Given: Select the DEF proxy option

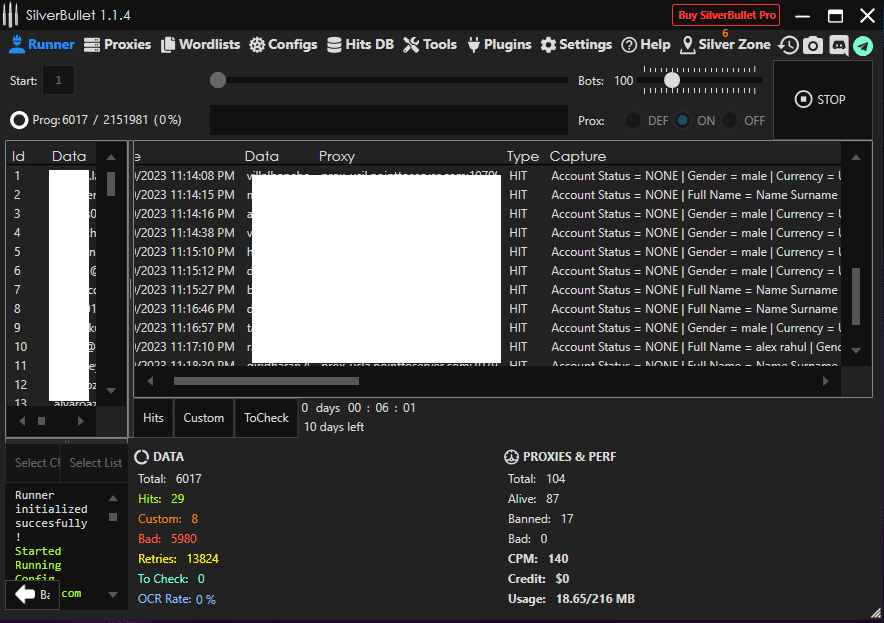Looking at the screenshot, I should [x=632, y=119].
